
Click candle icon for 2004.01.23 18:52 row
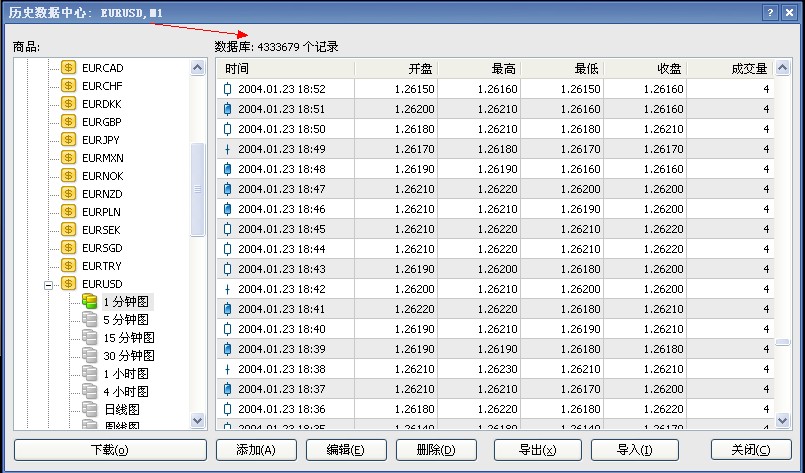pos(228,89)
